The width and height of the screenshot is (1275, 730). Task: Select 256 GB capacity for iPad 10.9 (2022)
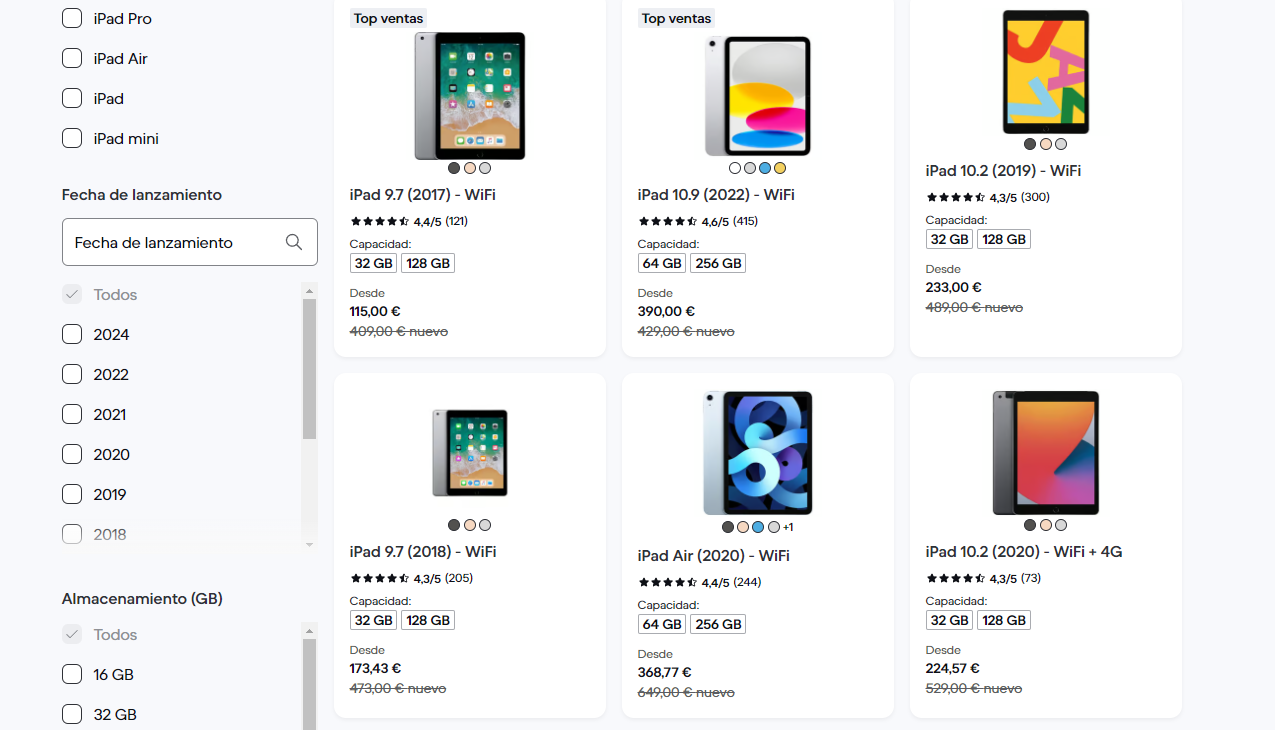coord(718,263)
